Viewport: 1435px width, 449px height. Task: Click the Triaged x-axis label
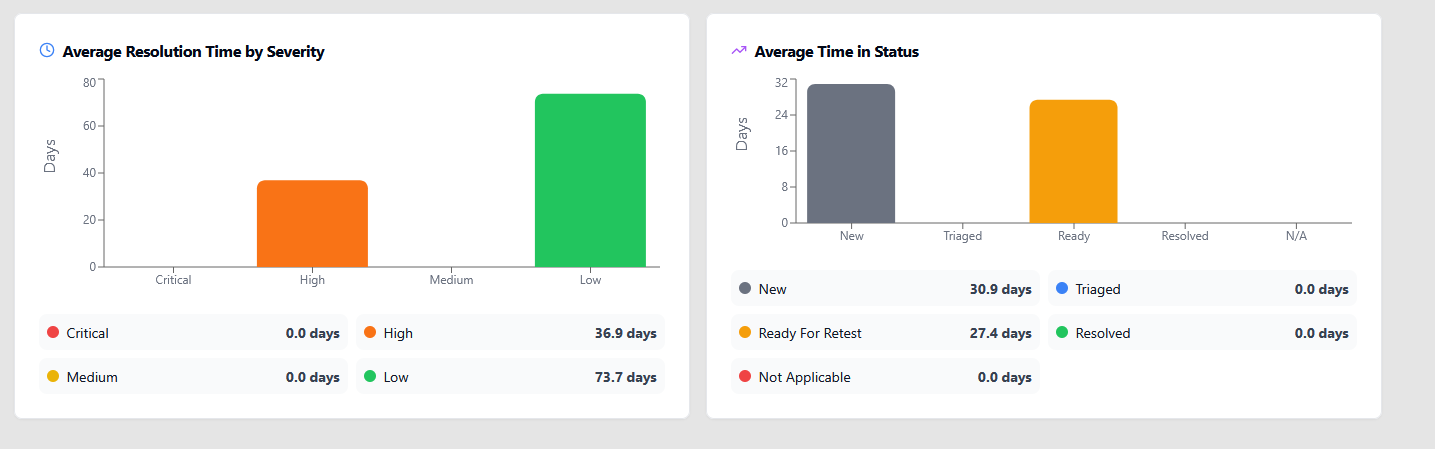pos(962,236)
